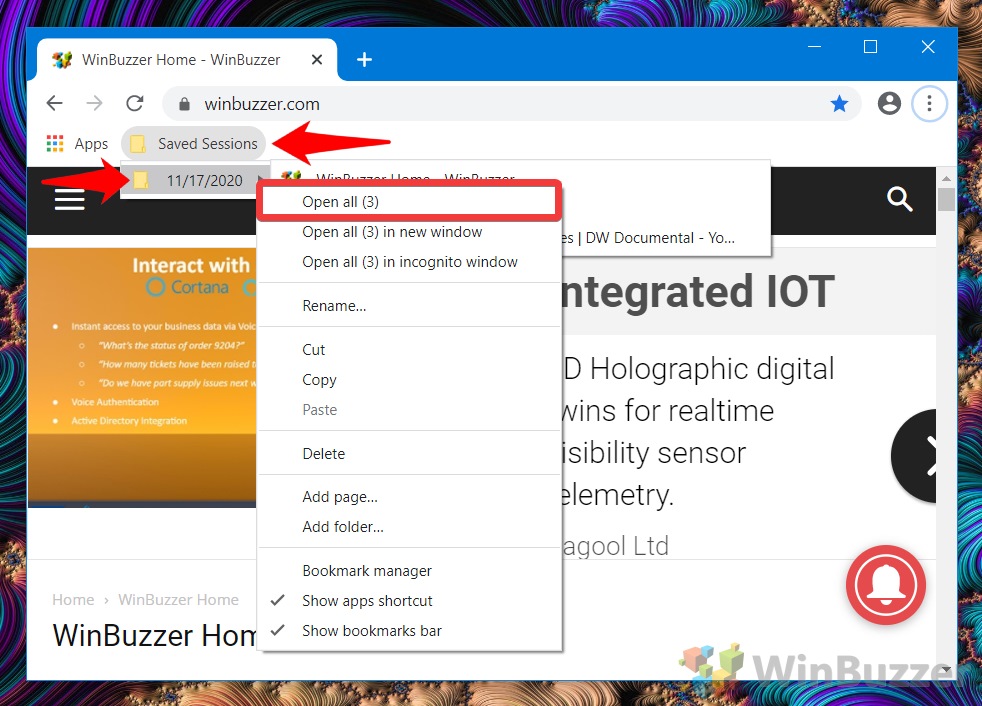
Task: Select Delete in context menu
Action: click(x=408, y=454)
